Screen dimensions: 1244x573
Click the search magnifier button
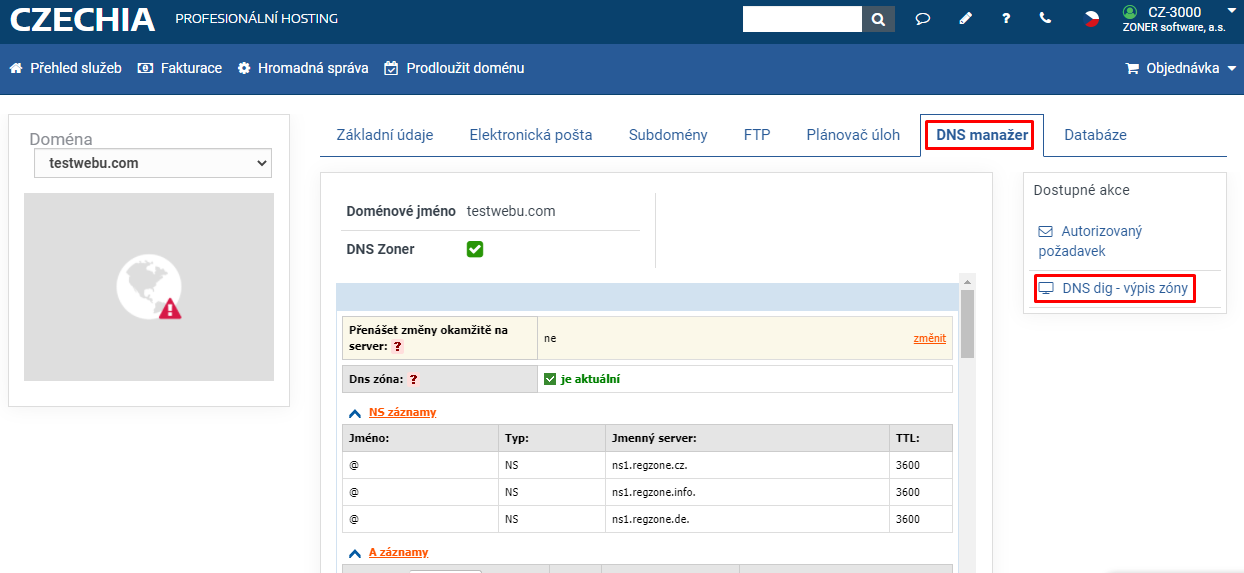pyautogui.click(x=878, y=19)
